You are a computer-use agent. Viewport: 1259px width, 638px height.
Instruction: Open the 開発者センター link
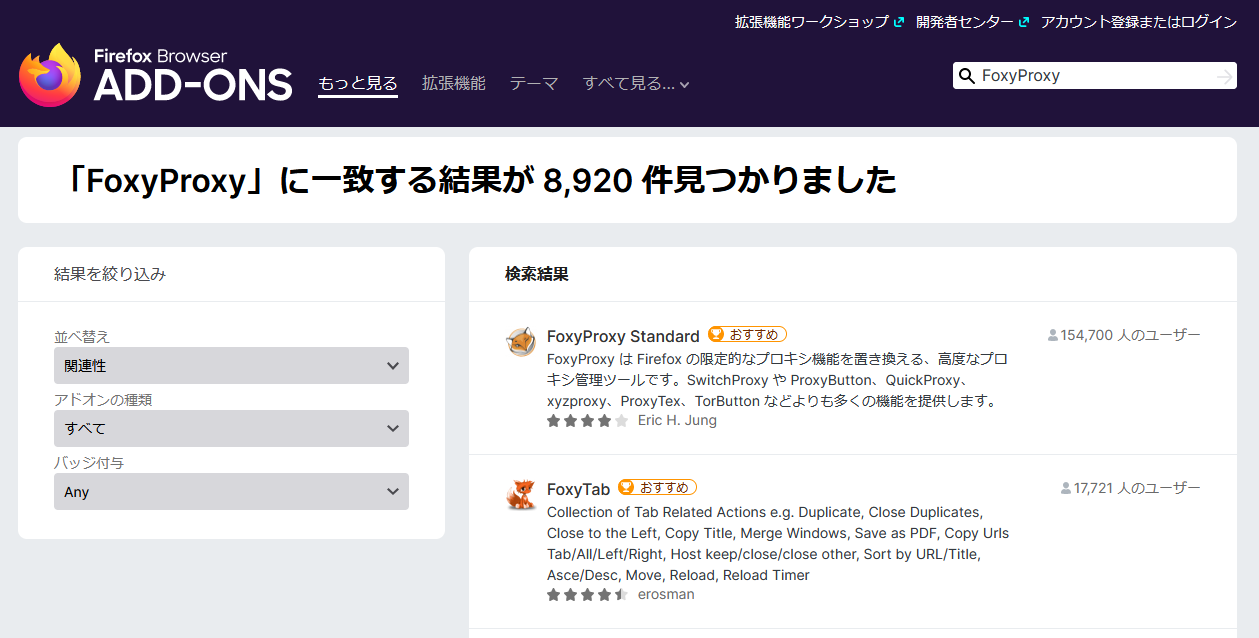(x=964, y=22)
